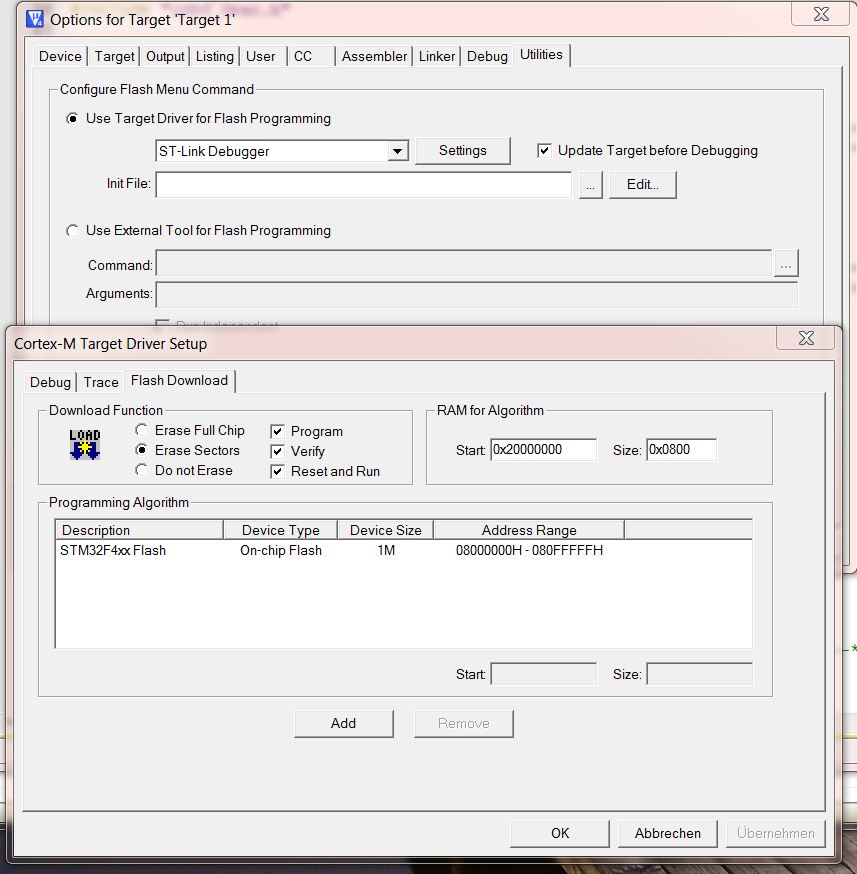Click the Description column header
The width and height of the screenshot is (857, 874).
139,530
